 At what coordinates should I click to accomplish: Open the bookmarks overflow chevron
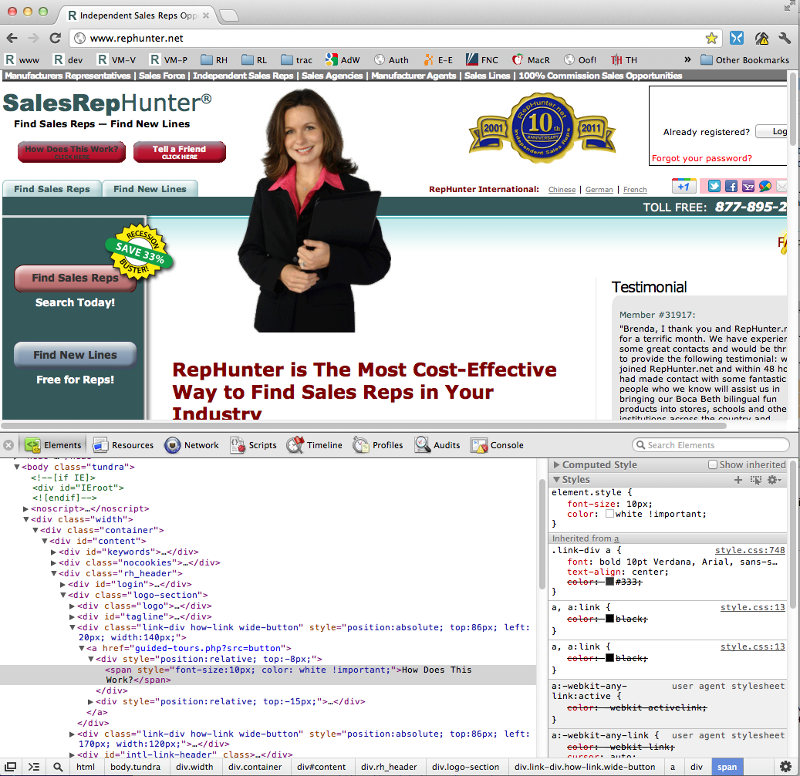(x=687, y=60)
